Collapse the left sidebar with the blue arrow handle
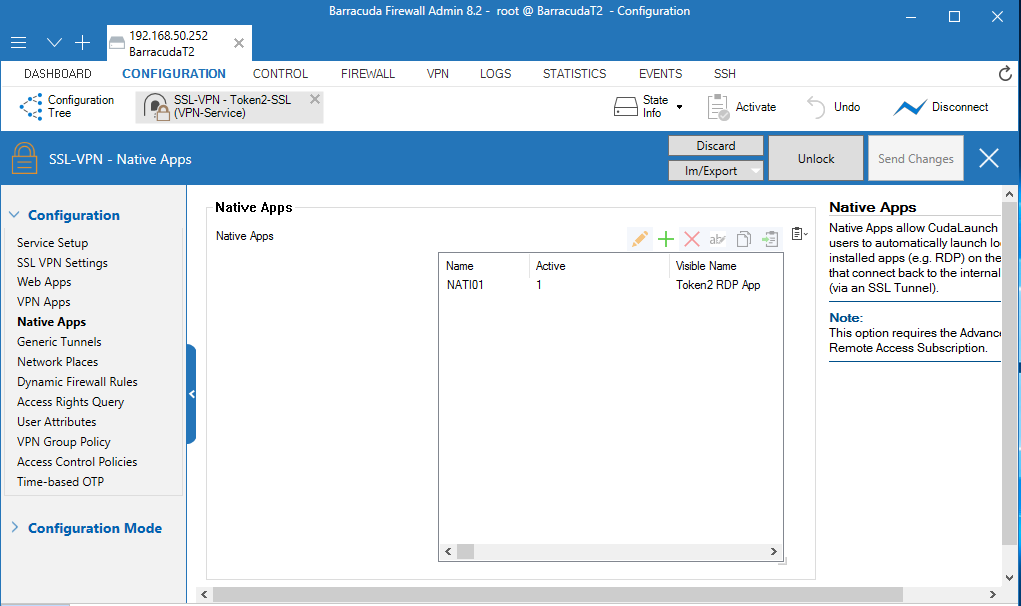 pyautogui.click(x=191, y=394)
